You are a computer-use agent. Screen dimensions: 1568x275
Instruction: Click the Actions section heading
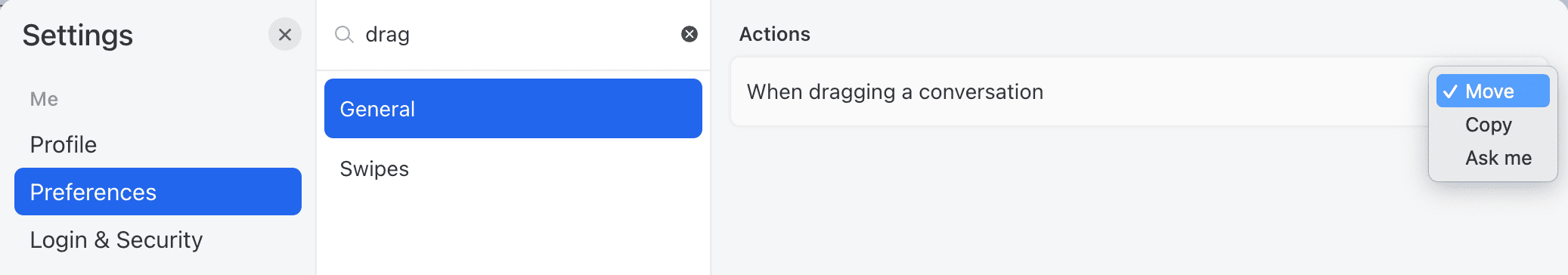coord(774,34)
